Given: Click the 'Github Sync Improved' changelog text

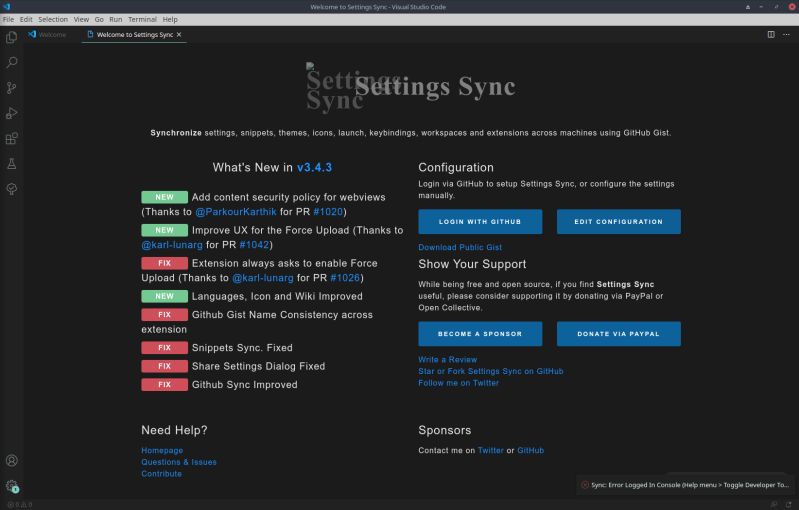Looking at the screenshot, I should 245,385.
